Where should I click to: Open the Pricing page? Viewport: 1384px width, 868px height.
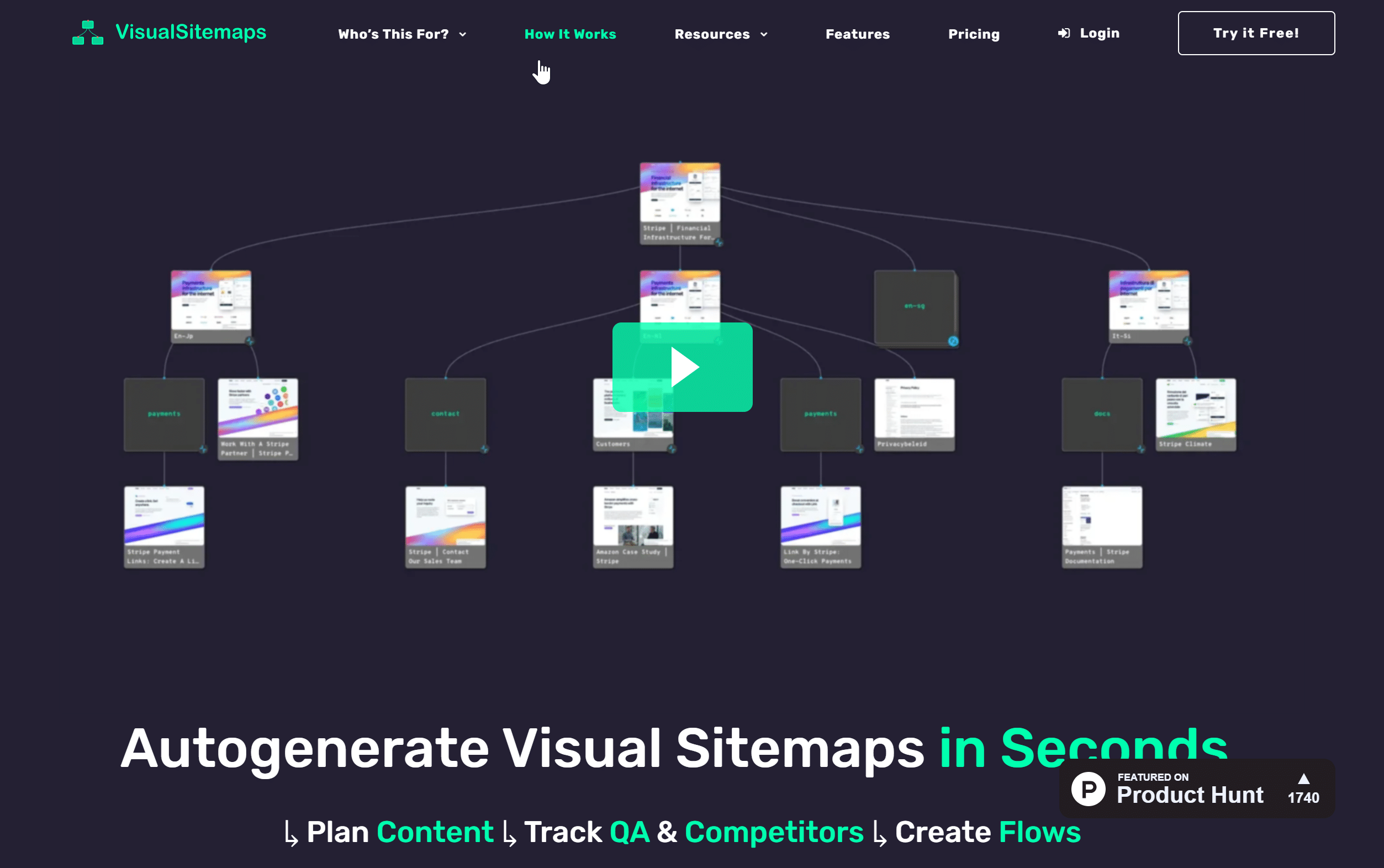pos(974,34)
